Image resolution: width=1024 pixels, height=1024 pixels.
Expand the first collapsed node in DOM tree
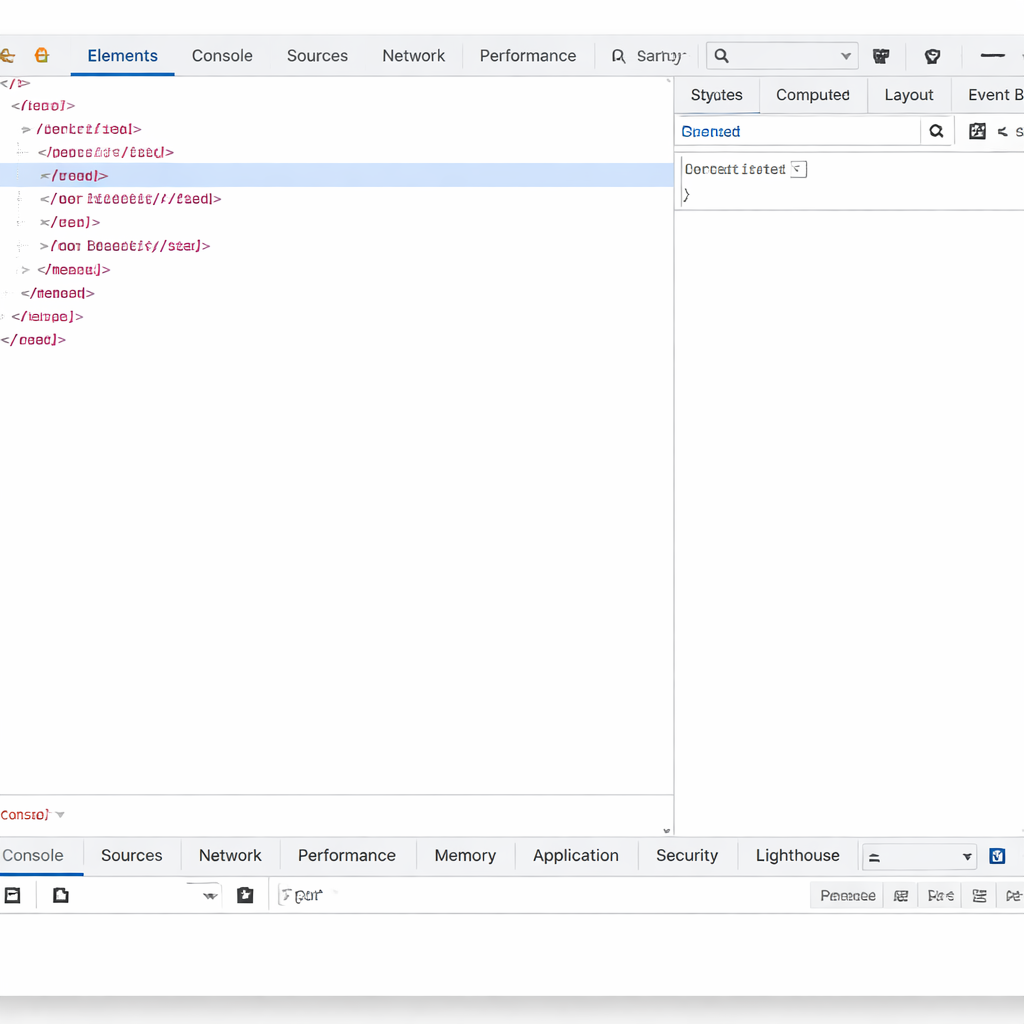[26, 129]
